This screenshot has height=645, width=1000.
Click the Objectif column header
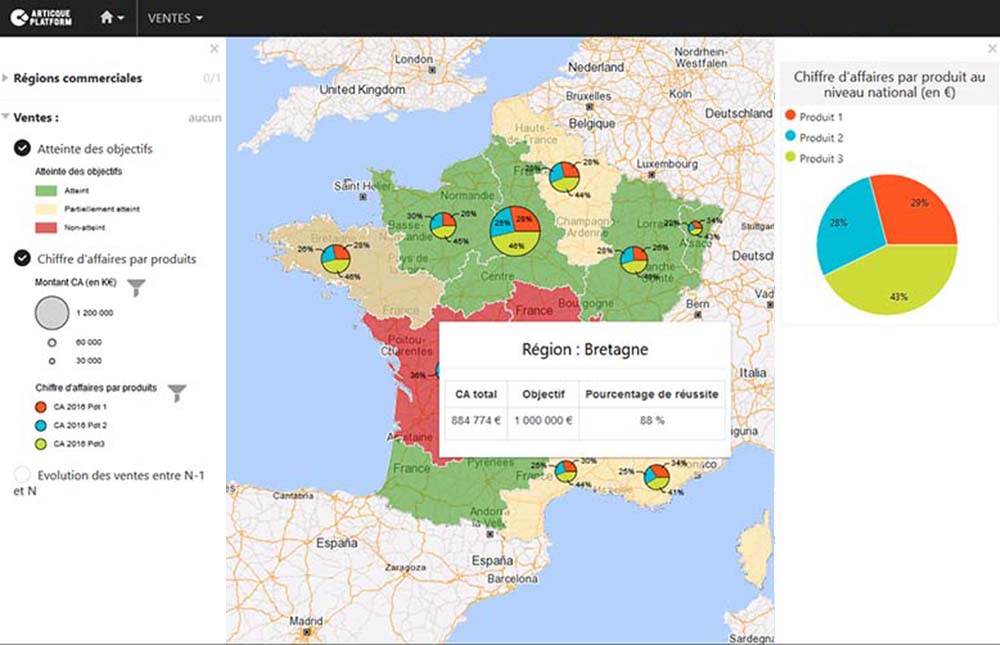(x=543, y=394)
